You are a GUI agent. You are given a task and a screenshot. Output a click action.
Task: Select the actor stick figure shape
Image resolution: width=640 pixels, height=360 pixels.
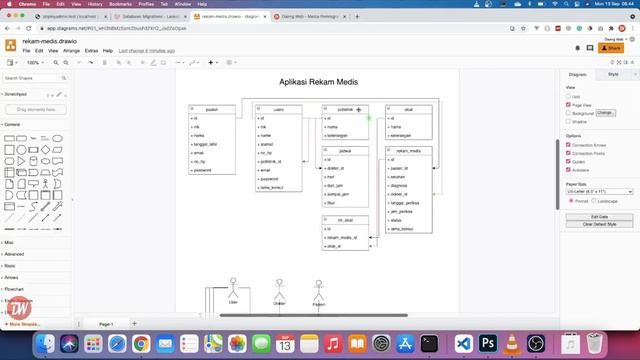pos(45,184)
